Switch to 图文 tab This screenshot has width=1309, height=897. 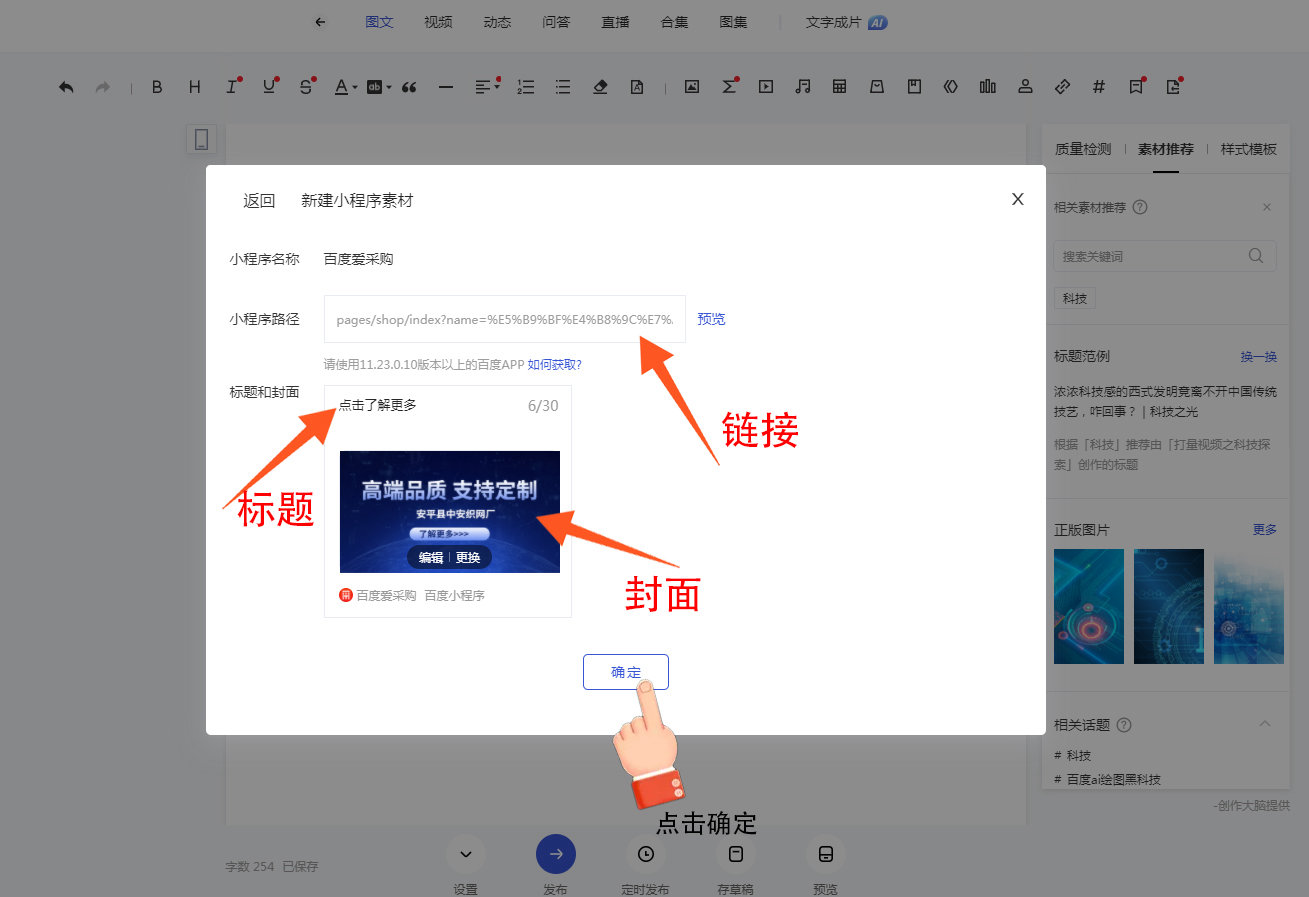379,22
